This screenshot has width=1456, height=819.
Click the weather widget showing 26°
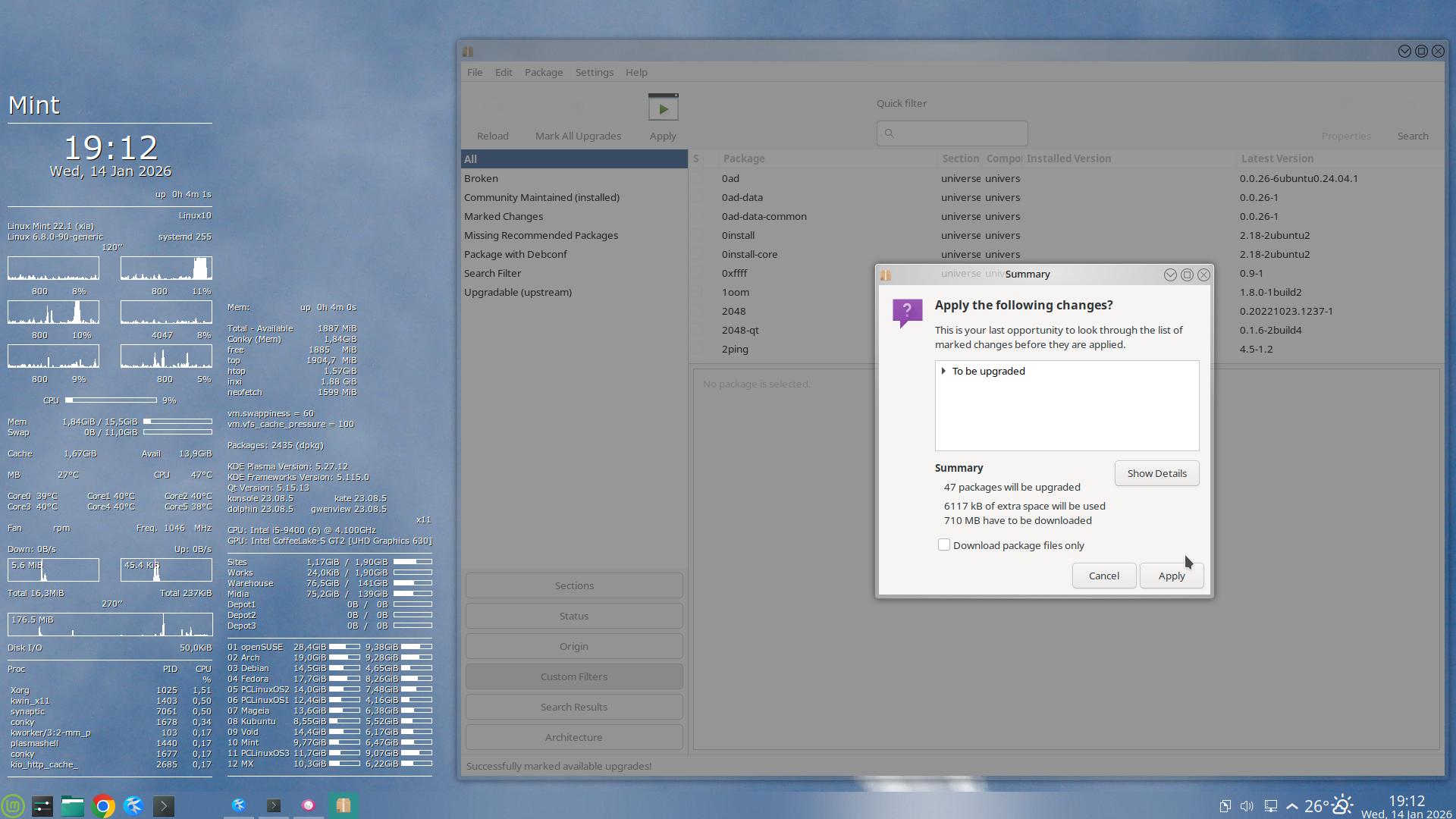[x=1328, y=805]
